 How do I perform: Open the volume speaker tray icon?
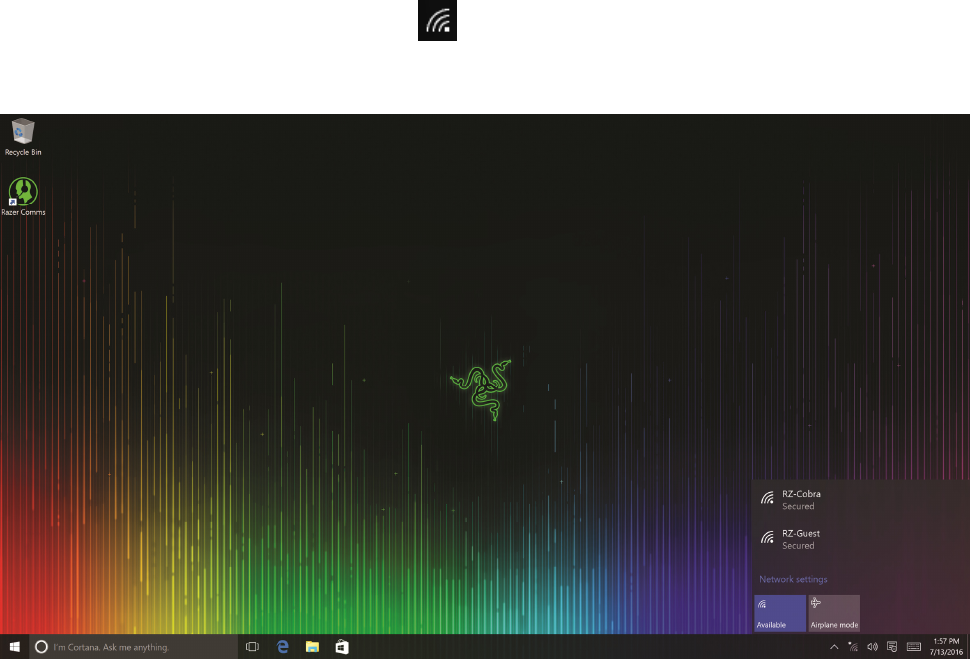click(x=872, y=647)
